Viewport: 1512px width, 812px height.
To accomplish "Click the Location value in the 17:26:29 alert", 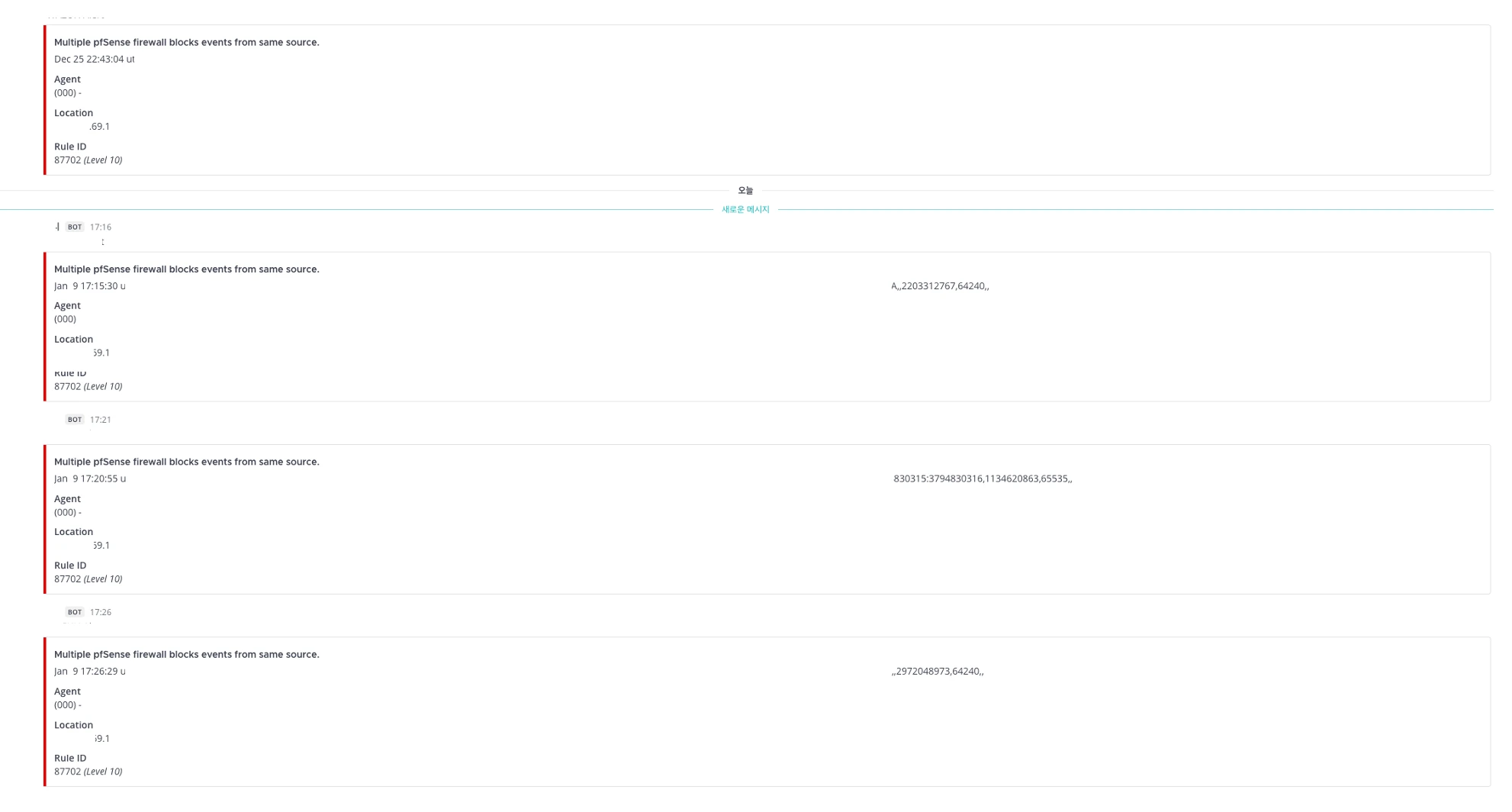I will [x=101, y=739].
